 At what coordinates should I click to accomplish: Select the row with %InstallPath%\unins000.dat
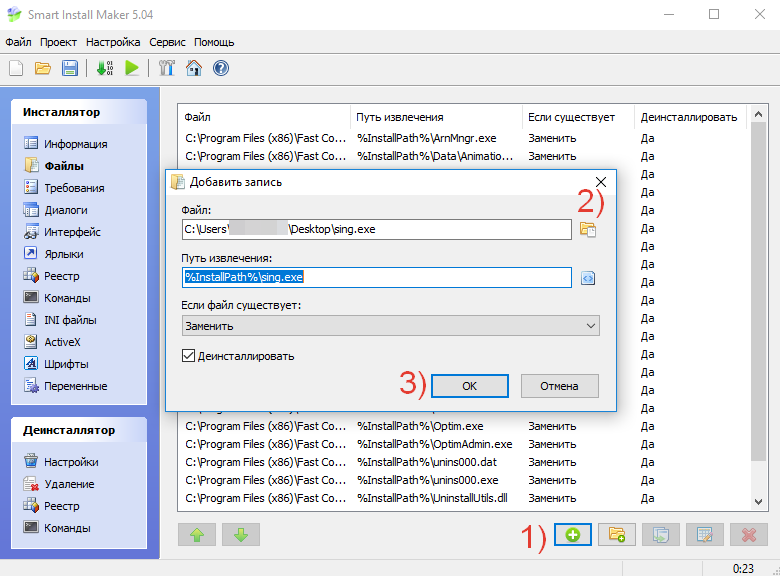[463, 462]
